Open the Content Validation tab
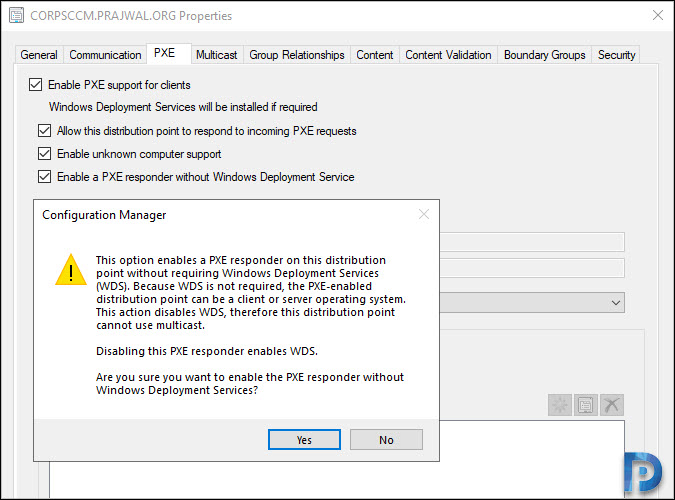Viewport: 675px width, 500px height. 448,55
